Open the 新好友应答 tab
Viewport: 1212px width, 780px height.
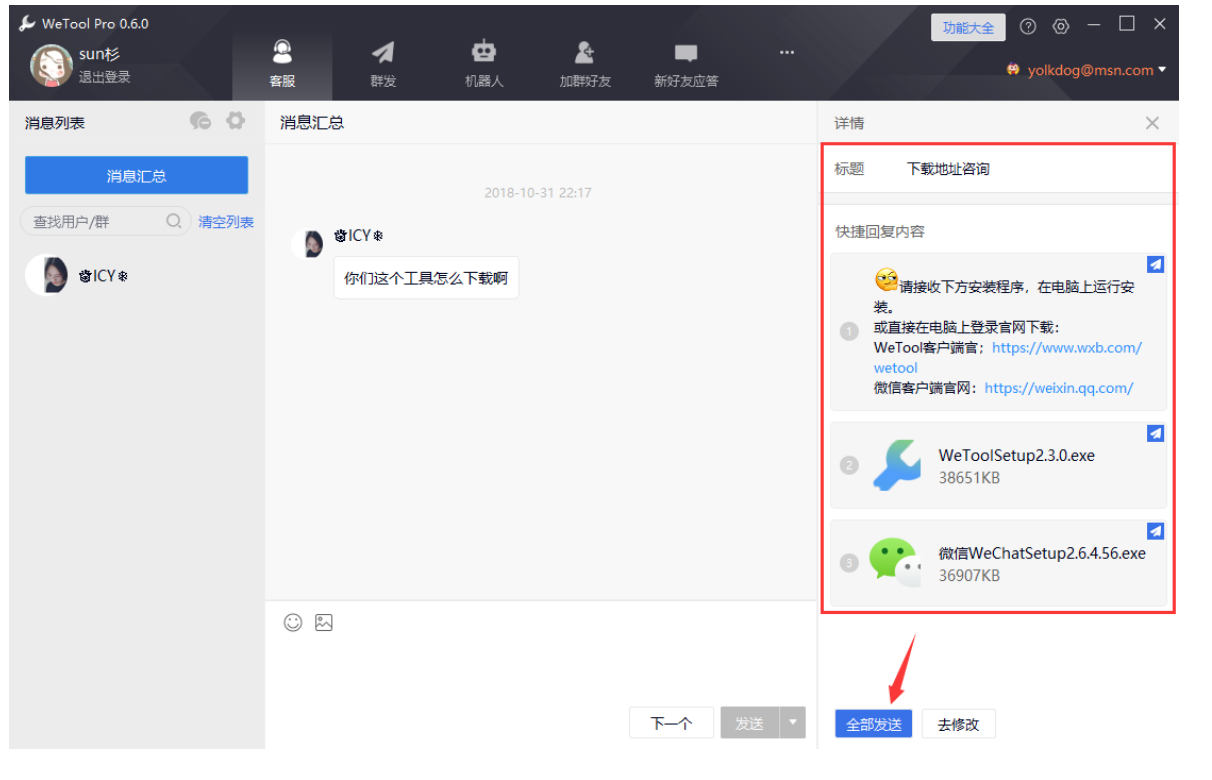pos(686,65)
